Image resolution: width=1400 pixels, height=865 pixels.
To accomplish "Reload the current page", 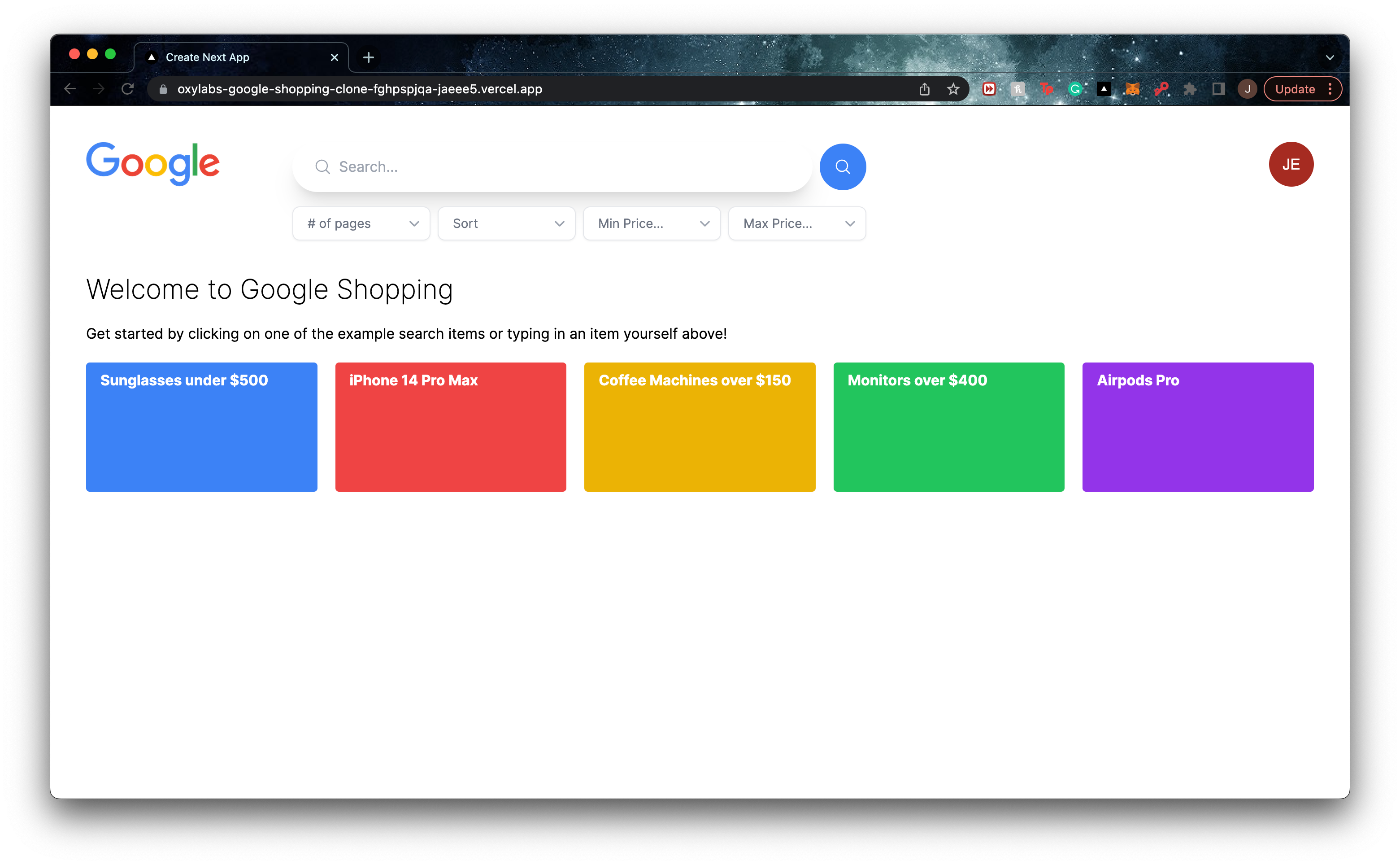I will pyautogui.click(x=127, y=89).
